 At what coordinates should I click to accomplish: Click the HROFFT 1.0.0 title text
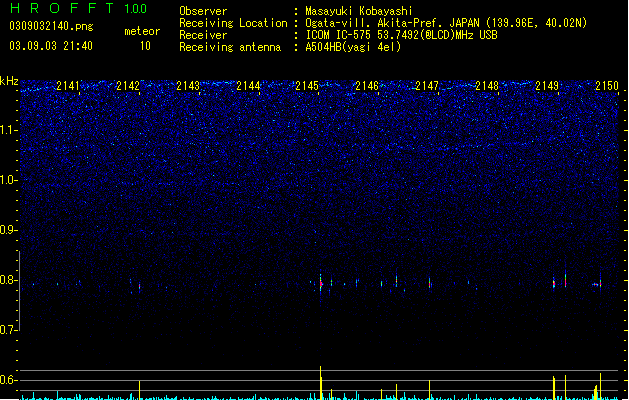tap(79, 8)
